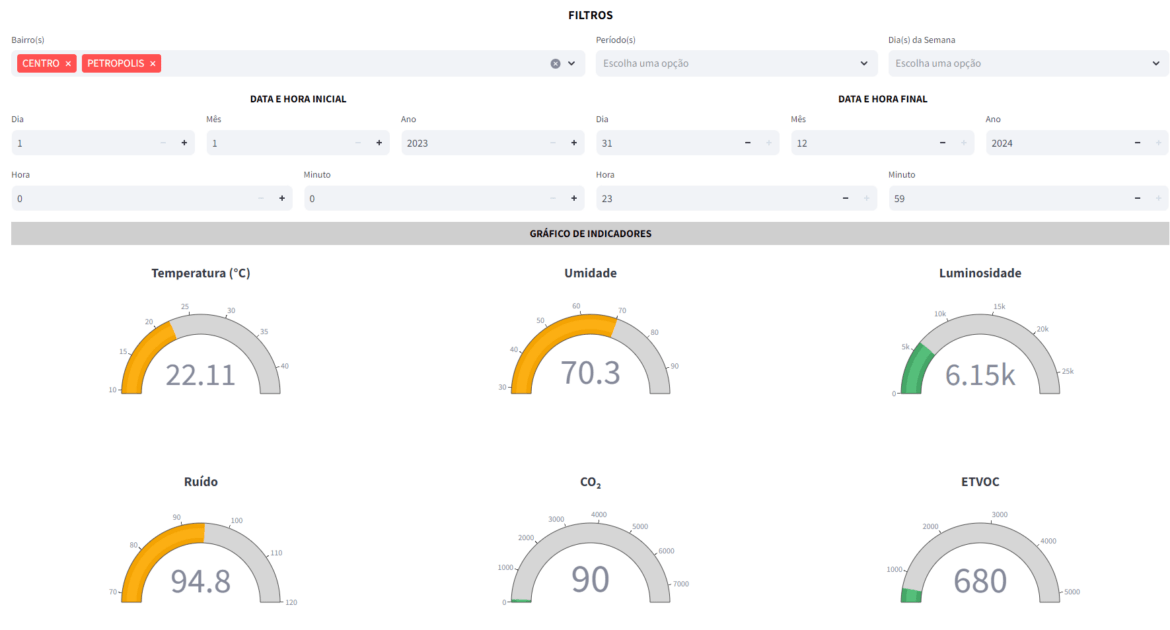Decrease the final Dia value 31
The width and height of the screenshot is (1170, 630).
747,143
